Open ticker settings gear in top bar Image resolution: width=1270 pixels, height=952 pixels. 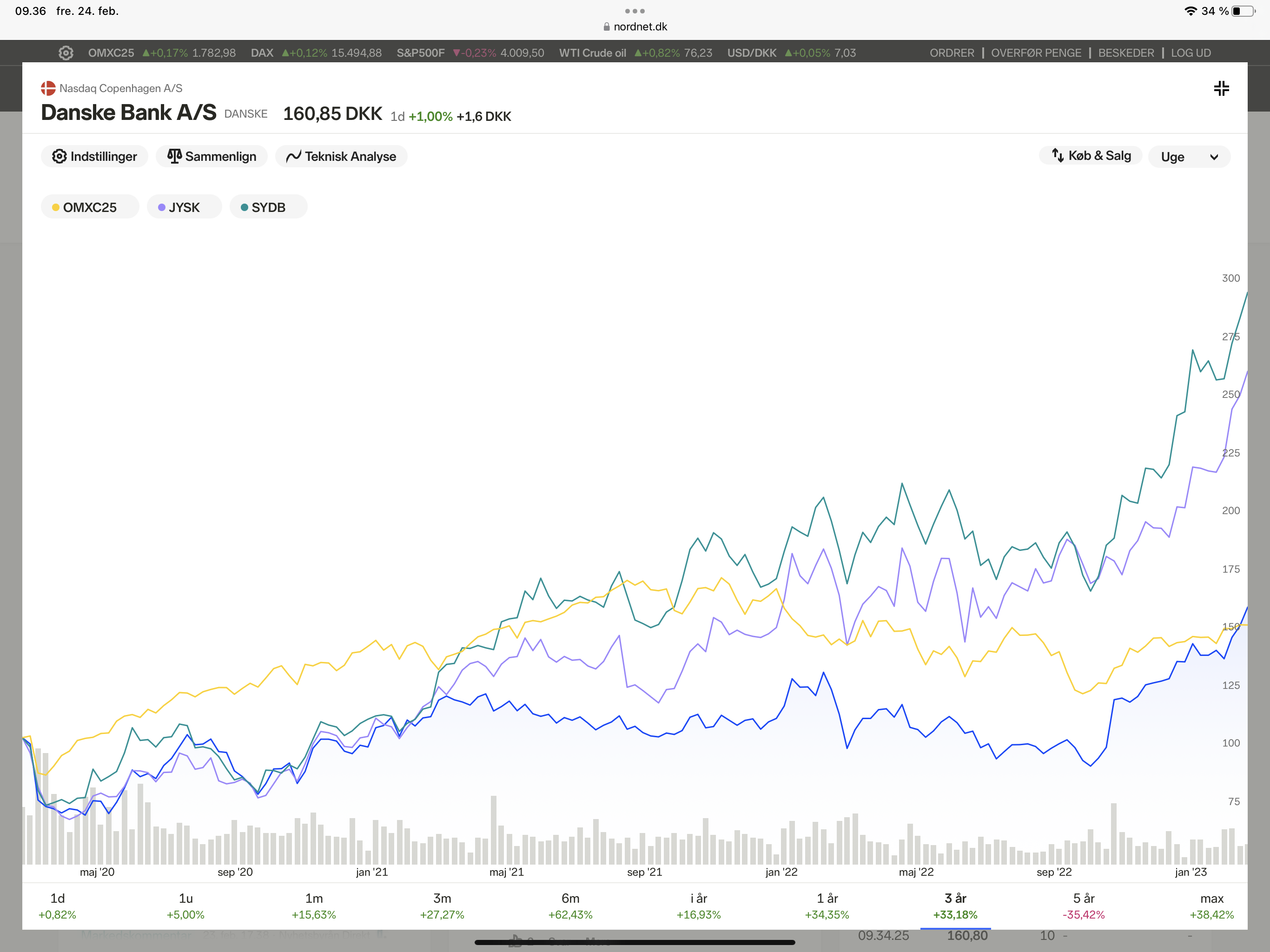pyautogui.click(x=66, y=53)
